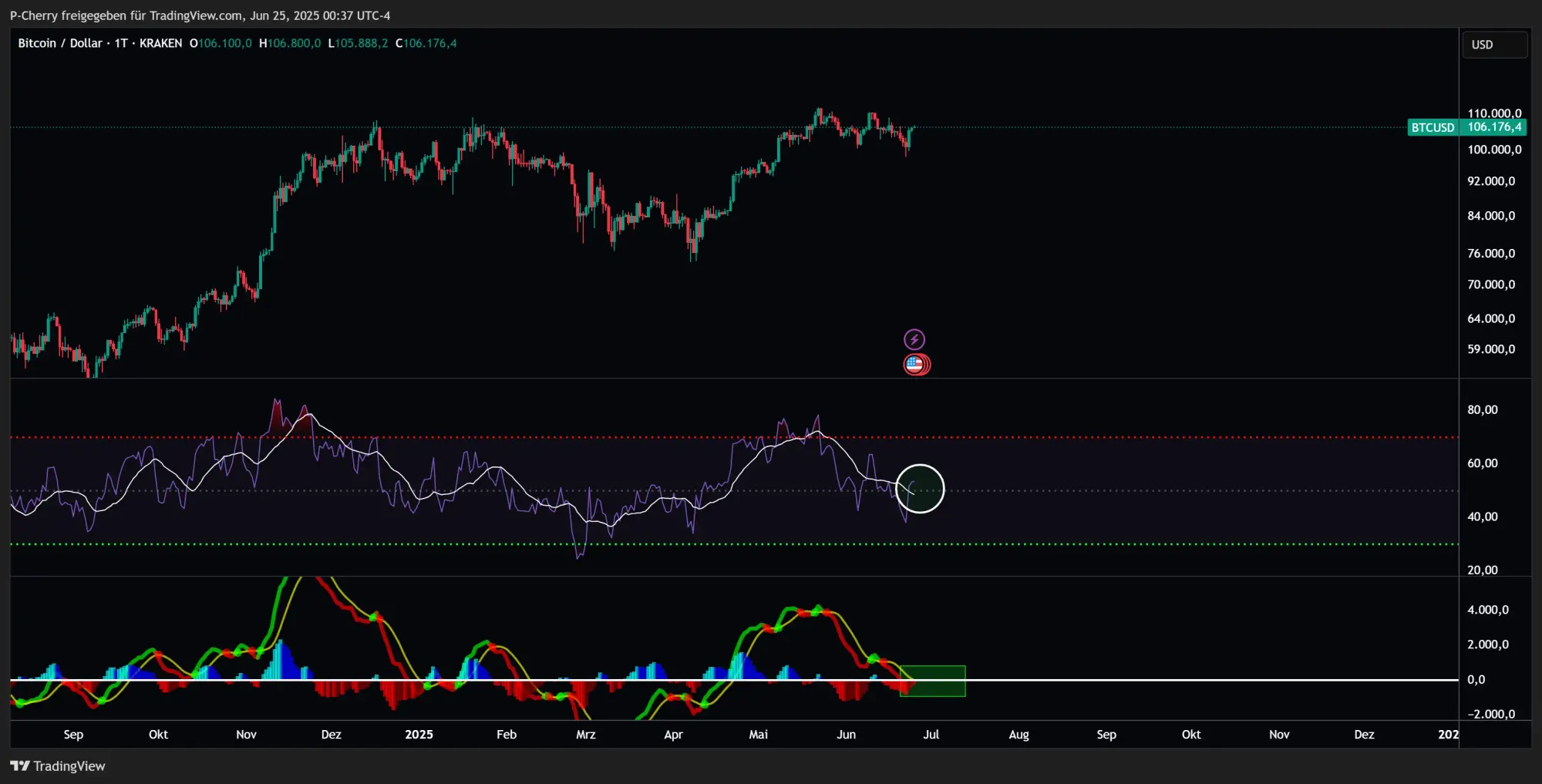The image size is (1542, 784).
Task: Click the BTCUSD price tag label
Action: 1432,127
